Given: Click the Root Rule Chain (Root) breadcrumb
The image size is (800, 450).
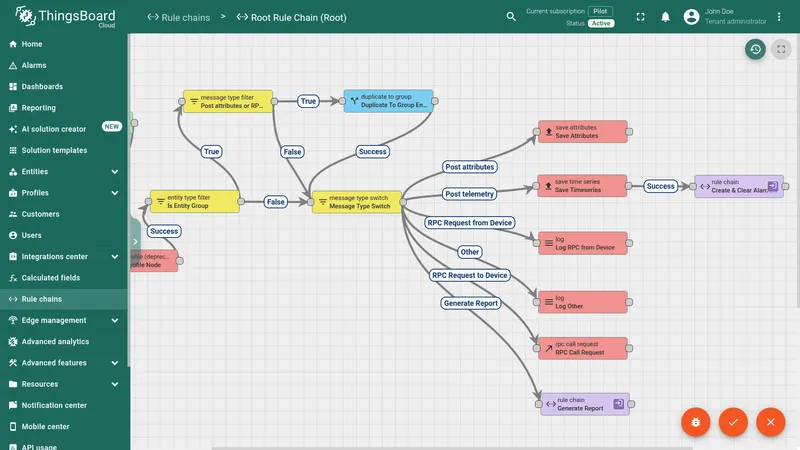Looking at the screenshot, I should [291, 17].
